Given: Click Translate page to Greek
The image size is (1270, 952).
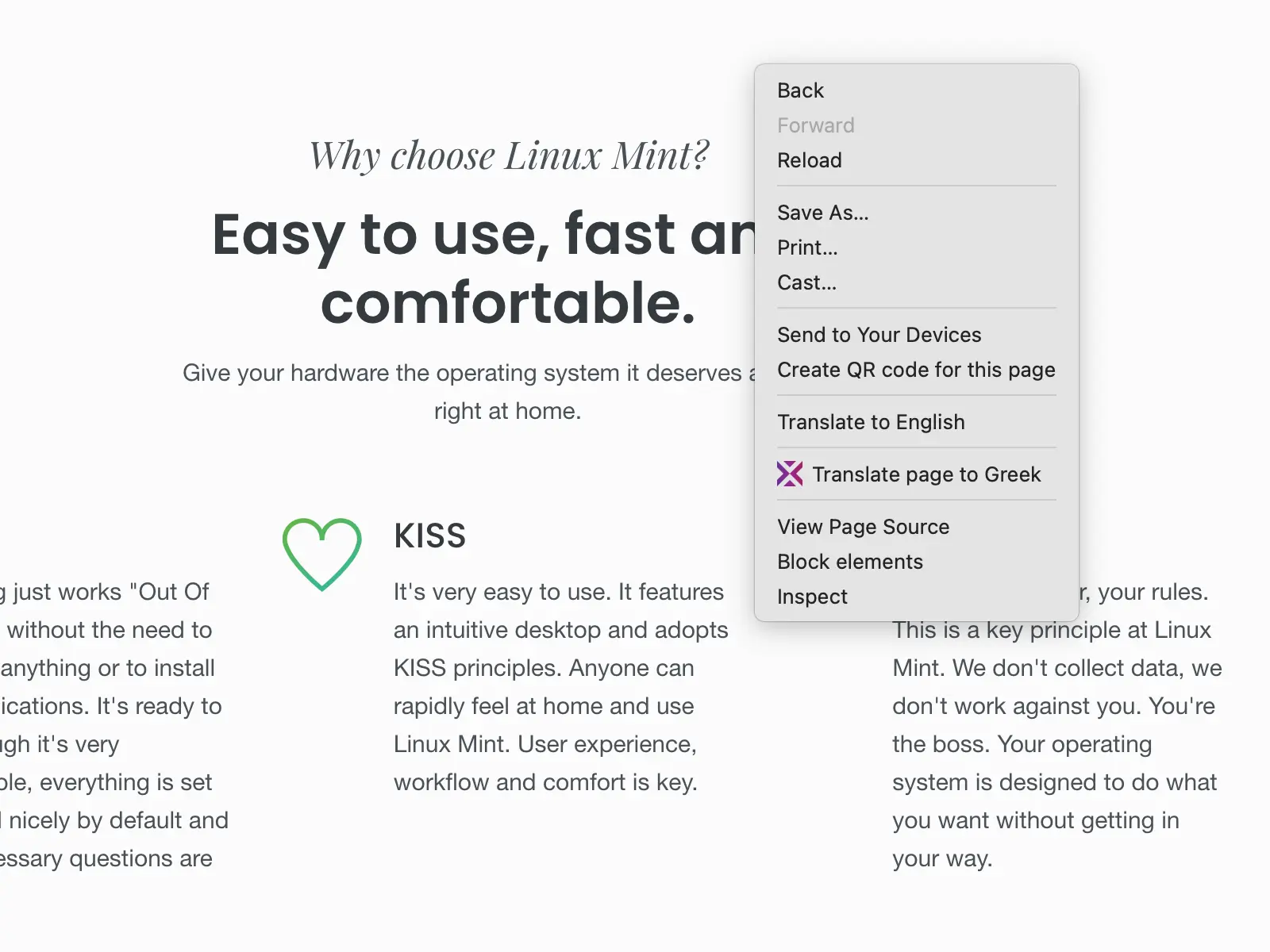Looking at the screenshot, I should (x=926, y=474).
